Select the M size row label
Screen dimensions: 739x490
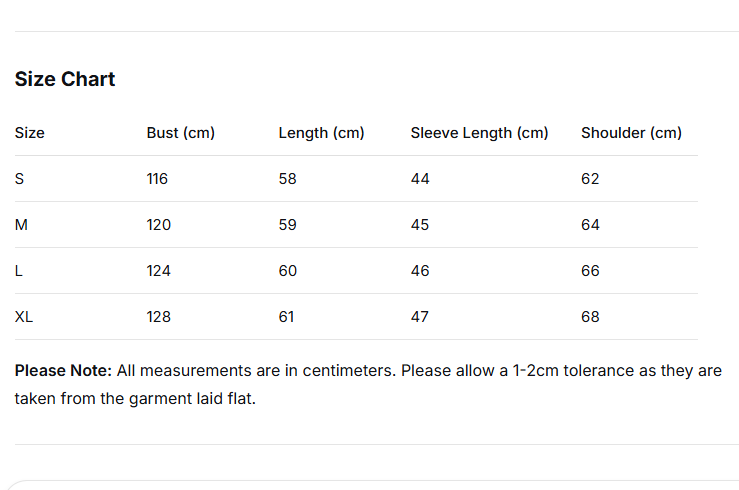pos(21,225)
